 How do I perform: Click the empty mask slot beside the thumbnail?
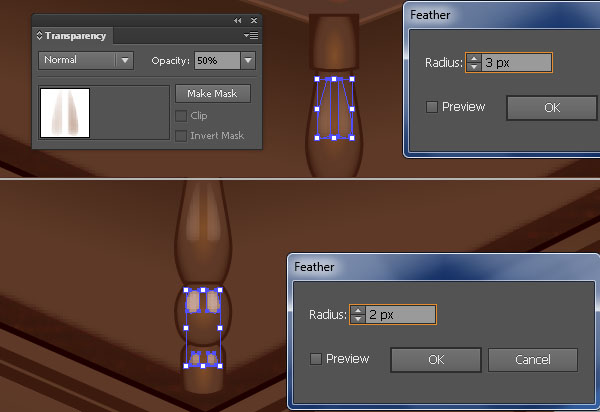pyautogui.click(x=129, y=113)
